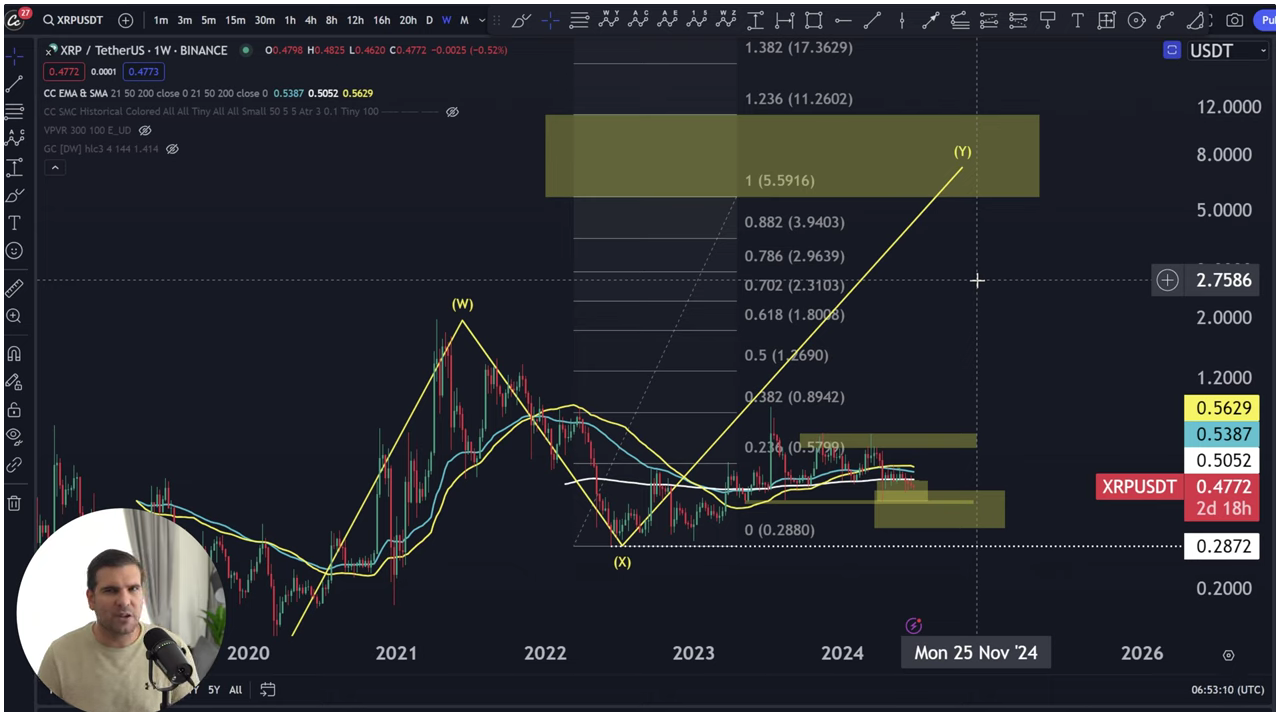Select the horizontal line tool in the toolbar

(843, 20)
